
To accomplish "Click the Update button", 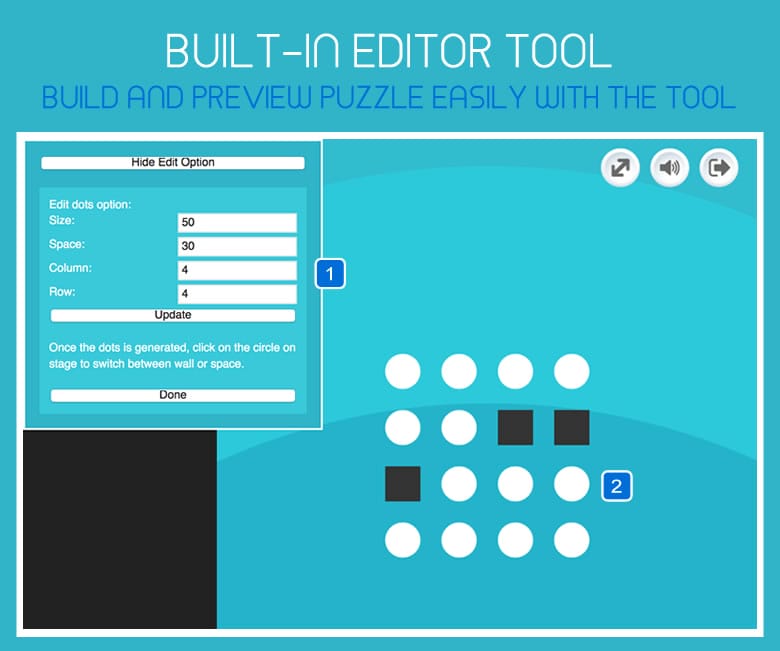I will click(173, 315).
